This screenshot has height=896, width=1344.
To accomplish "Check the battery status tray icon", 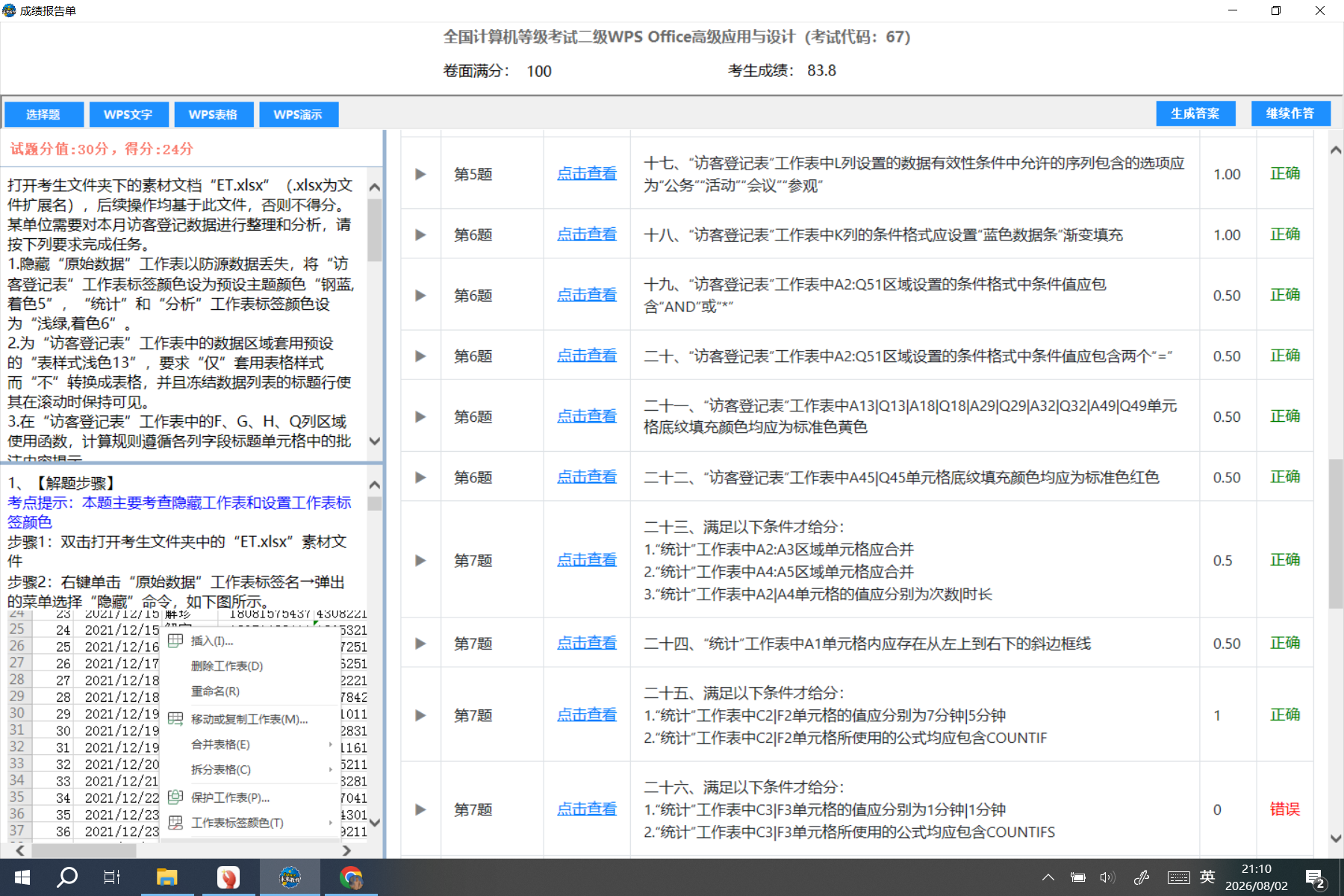I will (x=1078, y=877).
